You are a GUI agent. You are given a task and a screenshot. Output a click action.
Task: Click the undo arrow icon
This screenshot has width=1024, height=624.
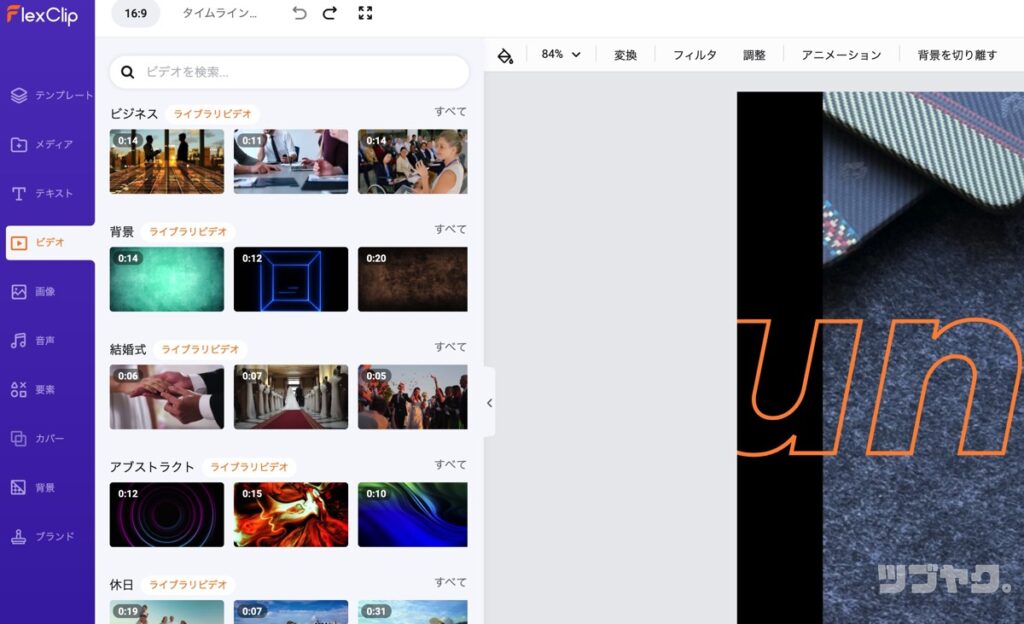click(x=299, y=13)
